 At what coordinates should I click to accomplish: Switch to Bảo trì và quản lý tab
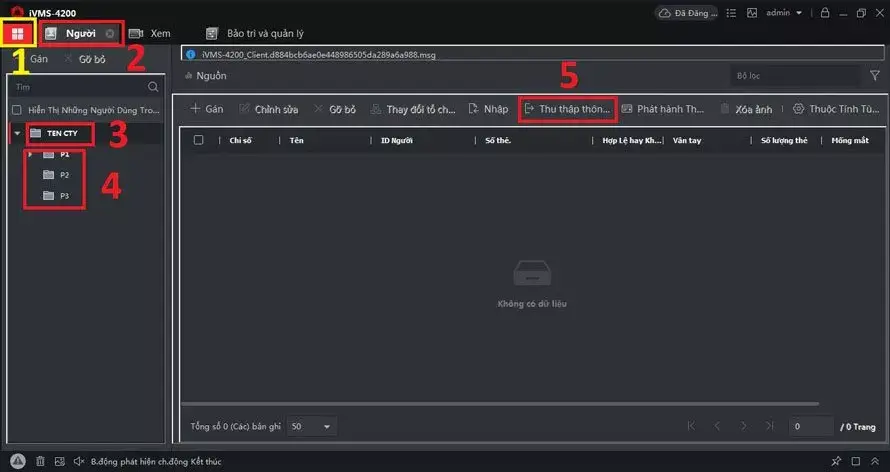click(x=255, y=33)
